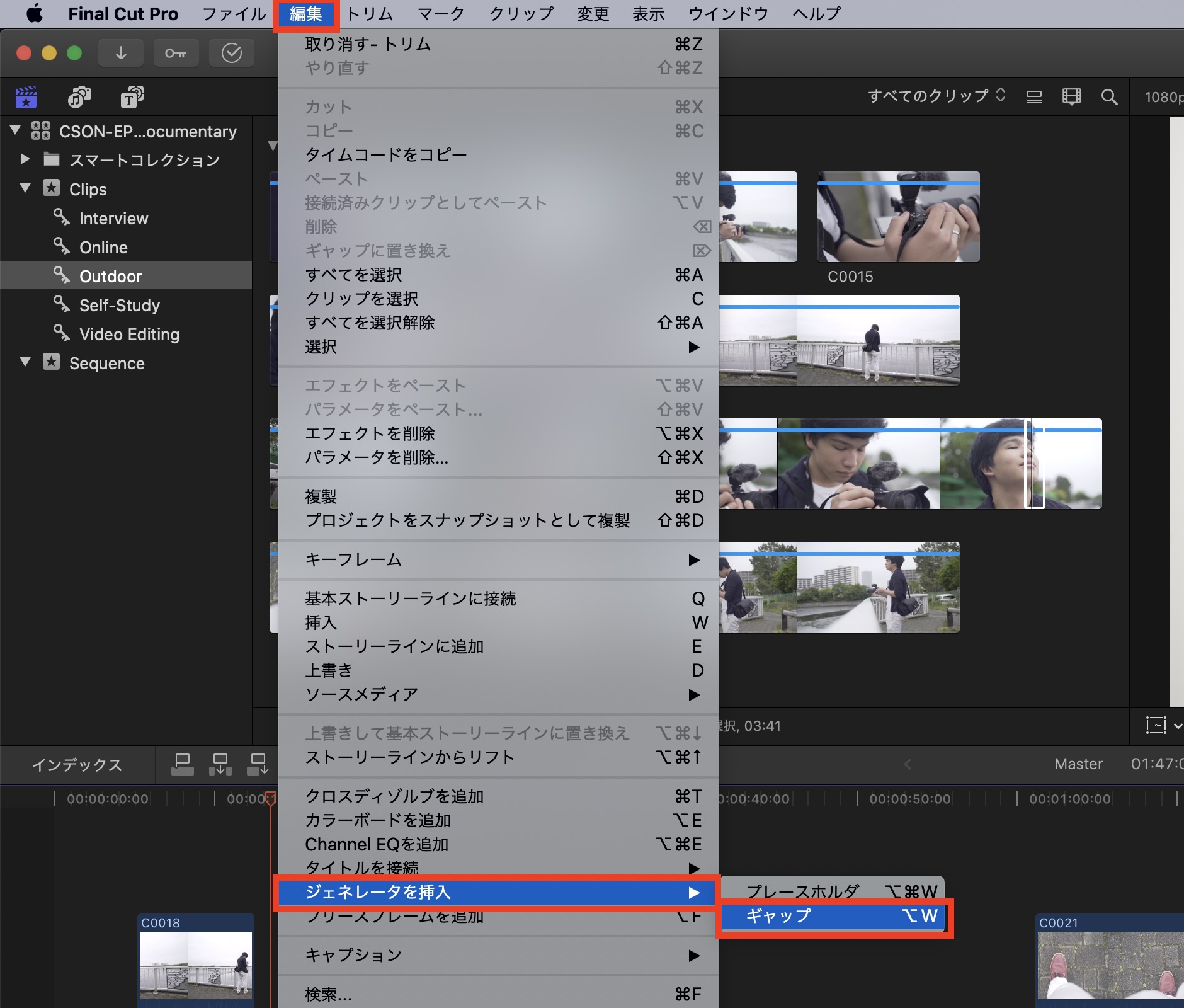Select the Interview keyword collection
Screen dimensions: 1184x1008
point(113,219)
